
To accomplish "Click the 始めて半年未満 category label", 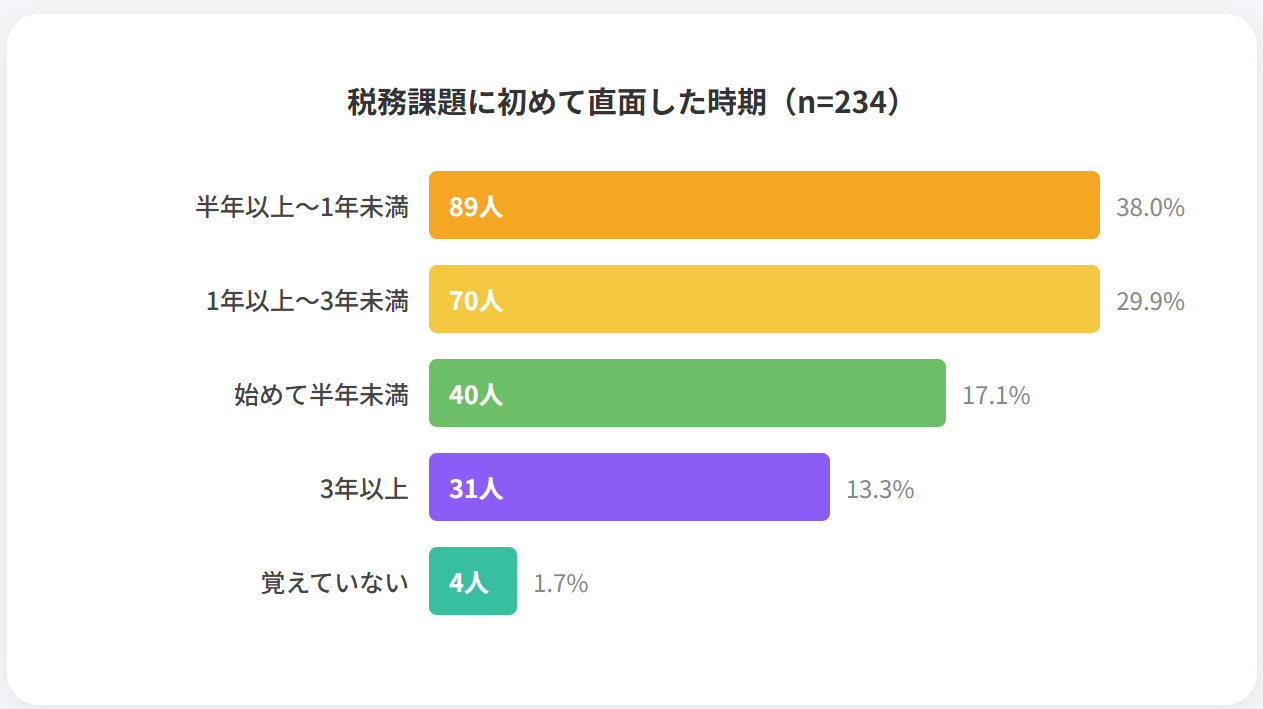I will [x=321, y=395].
